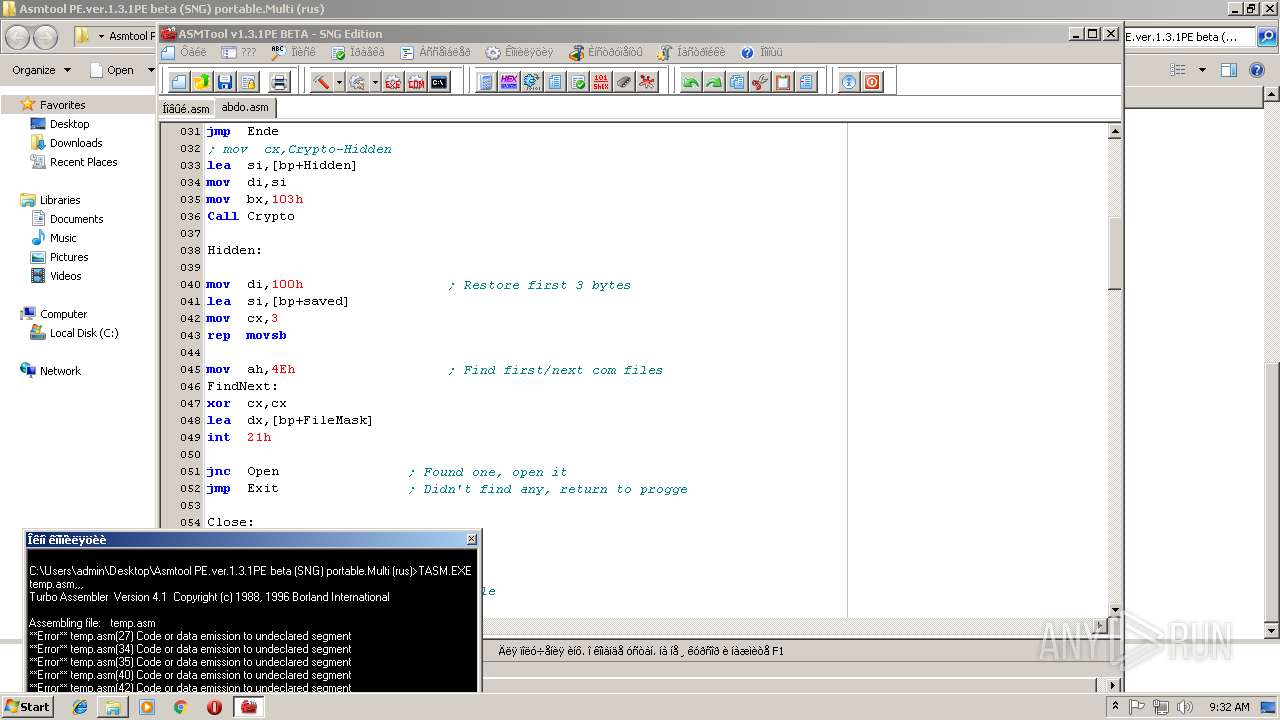Click code line 'Call Crypto'

[x=251, y=216]
